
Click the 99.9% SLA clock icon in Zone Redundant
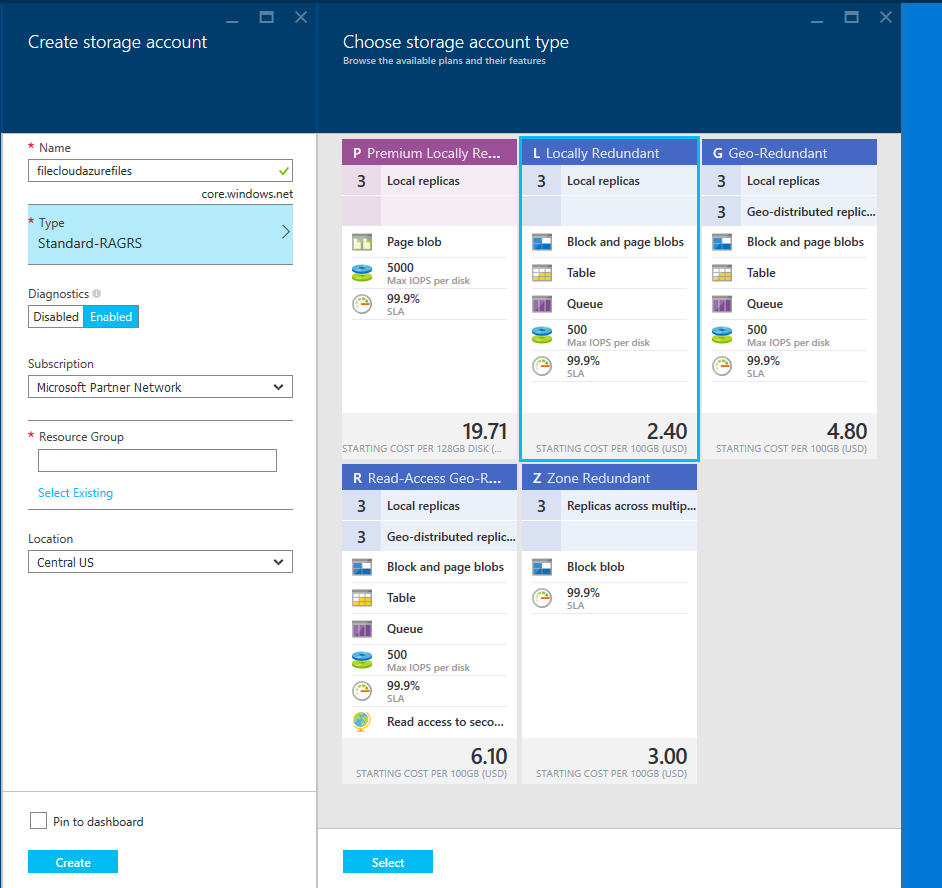coord(541,597)
